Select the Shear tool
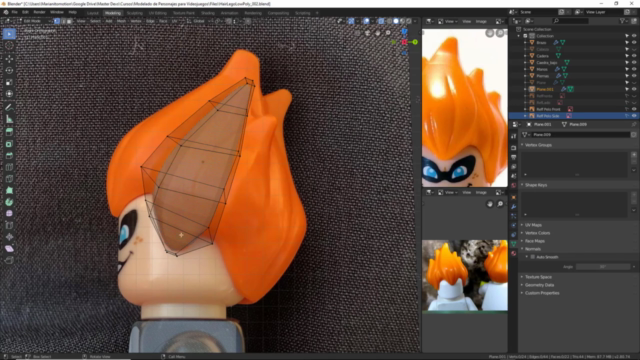This screenshot has height=360, width=640. click(x=9, y=249)
